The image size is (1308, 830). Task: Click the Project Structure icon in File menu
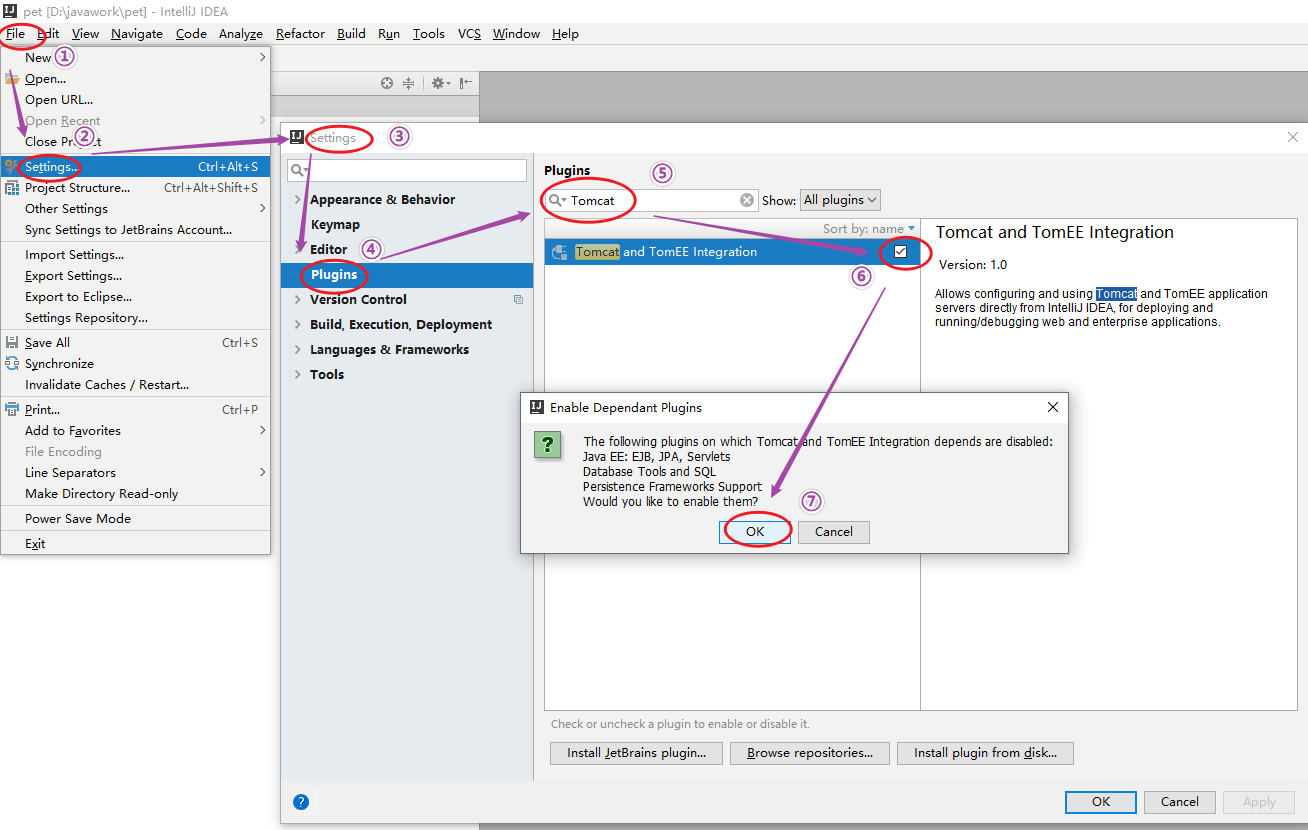12,188
